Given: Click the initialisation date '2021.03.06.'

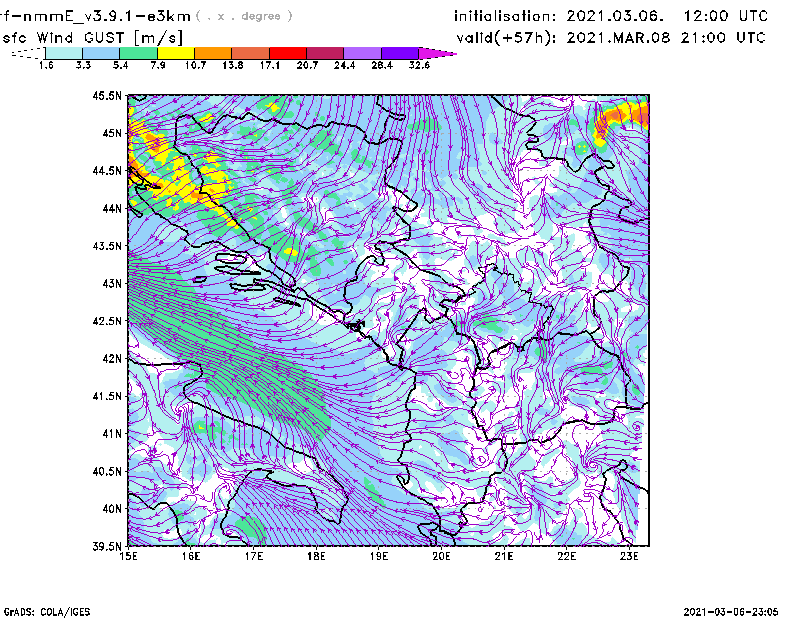Looking at the screenshot, I should 615,16.
